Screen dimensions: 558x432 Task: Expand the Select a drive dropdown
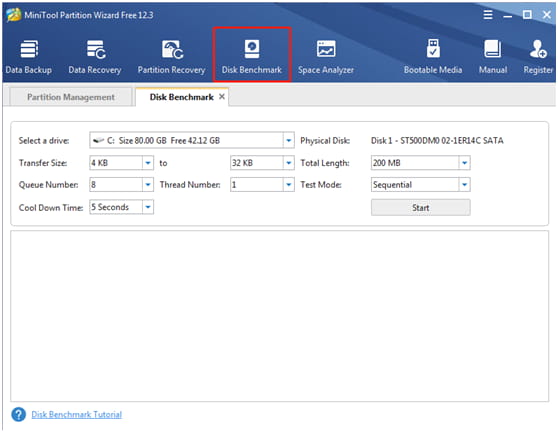pyautogui.click(x=289, y=141)
